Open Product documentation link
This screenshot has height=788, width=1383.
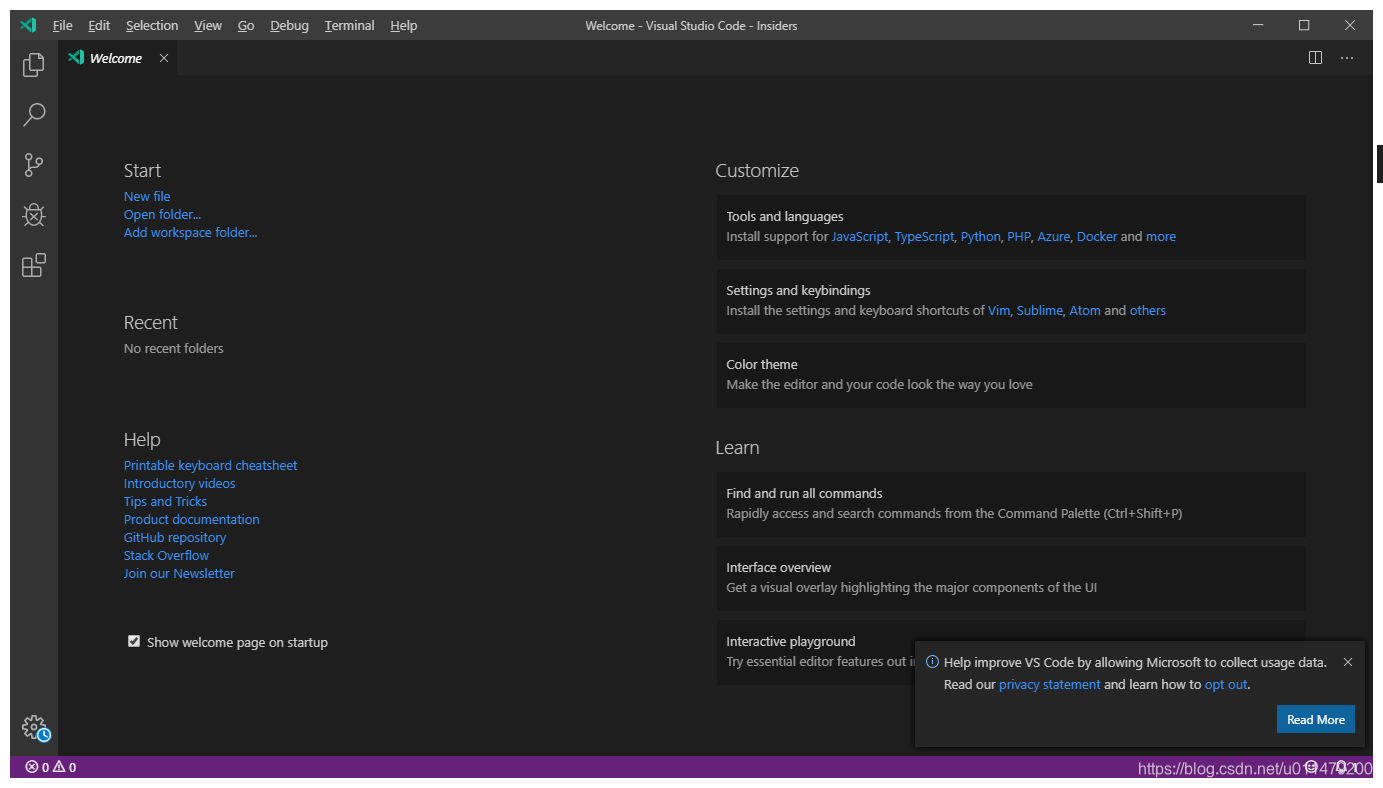click(x=191, y=519)
